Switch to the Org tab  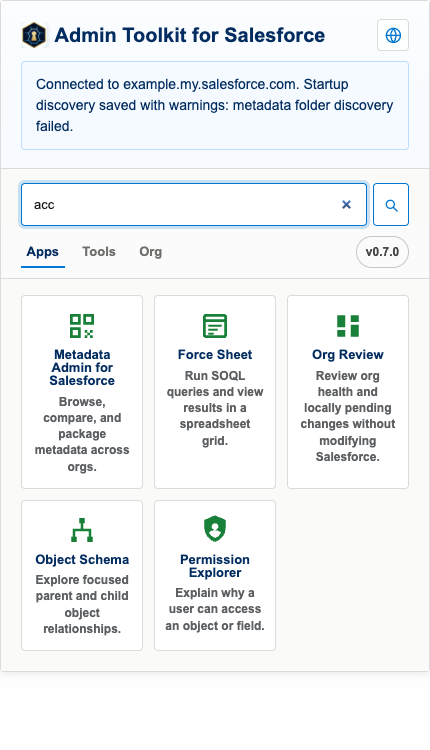point(151,252)
